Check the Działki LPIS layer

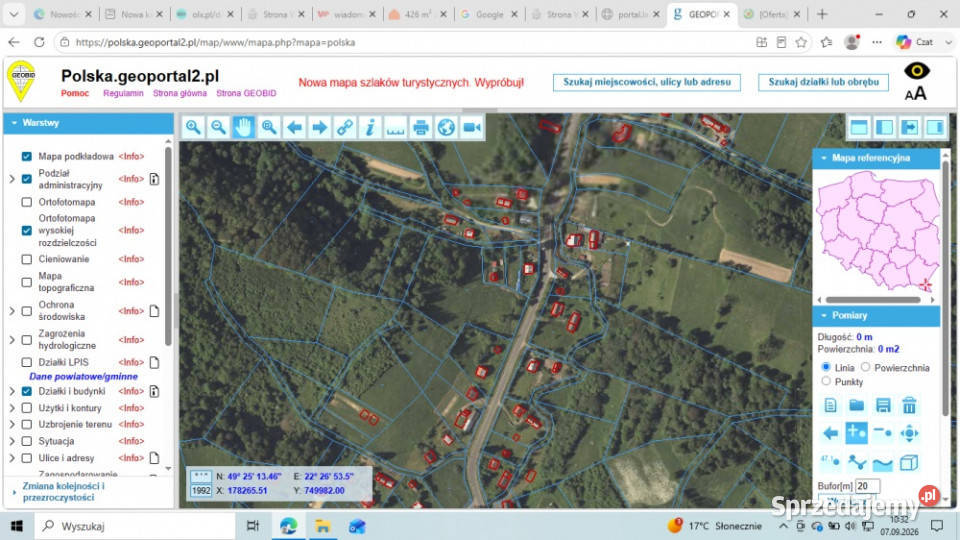pyautogui.click(x=26, y=362)
